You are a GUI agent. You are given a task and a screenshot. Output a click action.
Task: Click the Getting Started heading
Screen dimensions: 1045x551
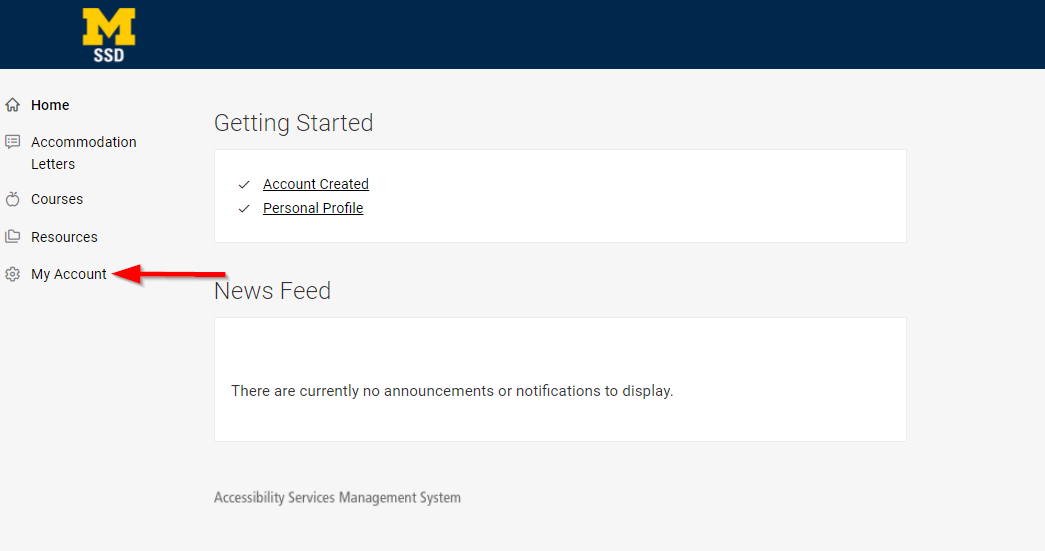[x=293, y=123]
